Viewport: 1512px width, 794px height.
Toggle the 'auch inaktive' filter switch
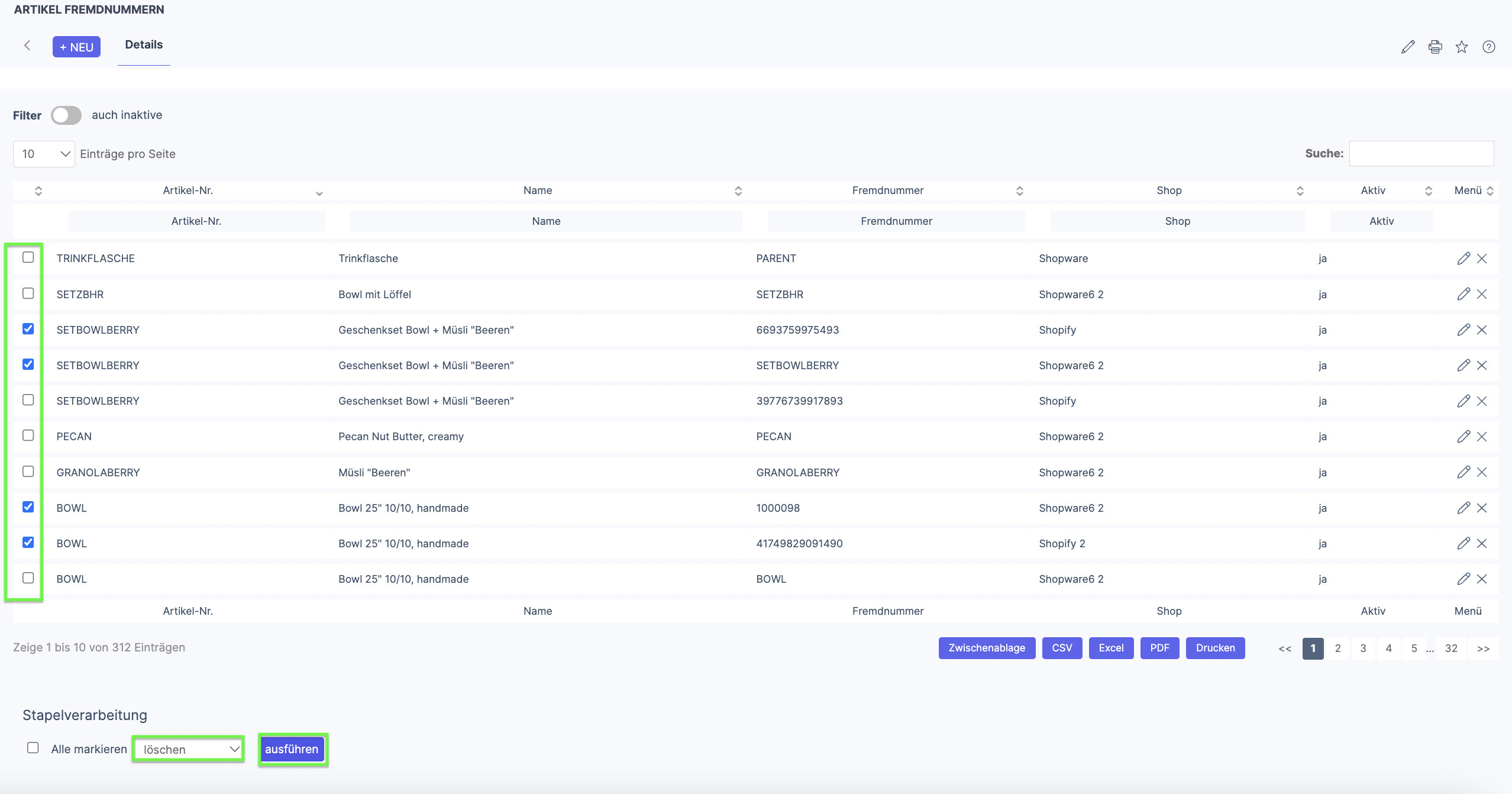coord(66,115)
